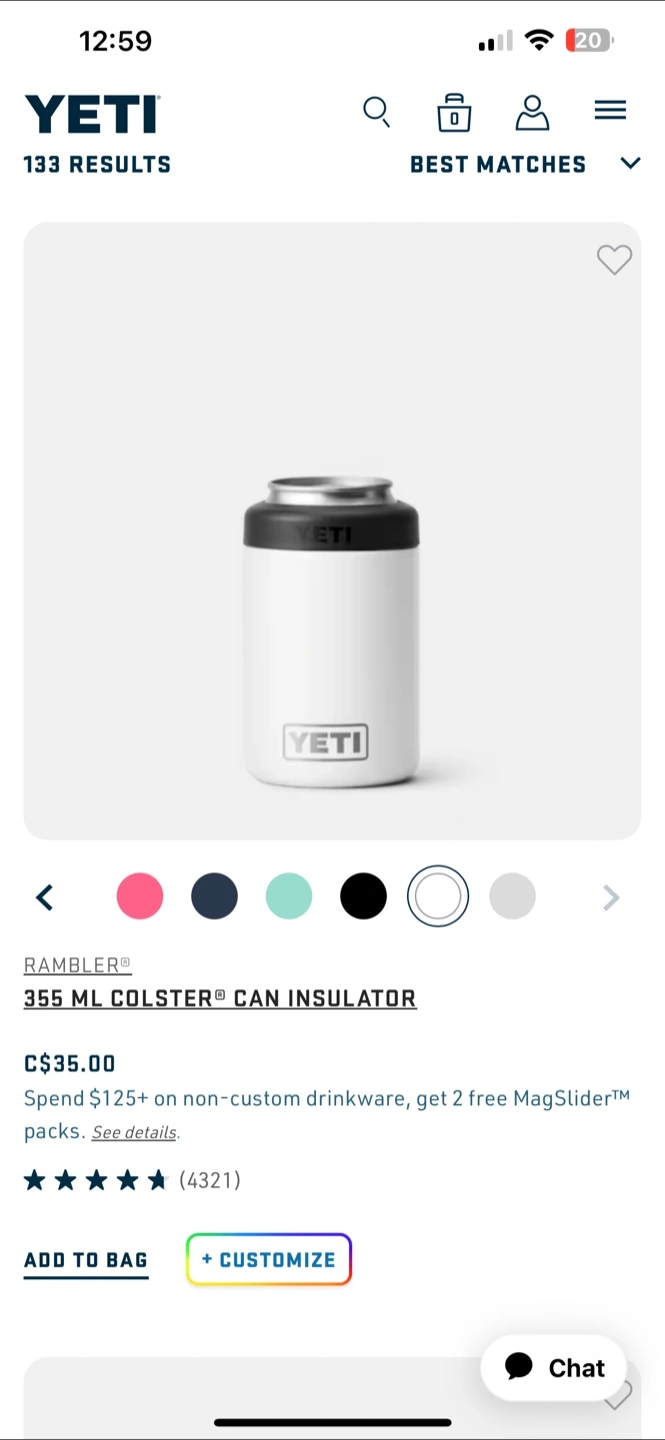Show next color swatches arrow
Viewport: 665px width, 1440px height.
611,898
